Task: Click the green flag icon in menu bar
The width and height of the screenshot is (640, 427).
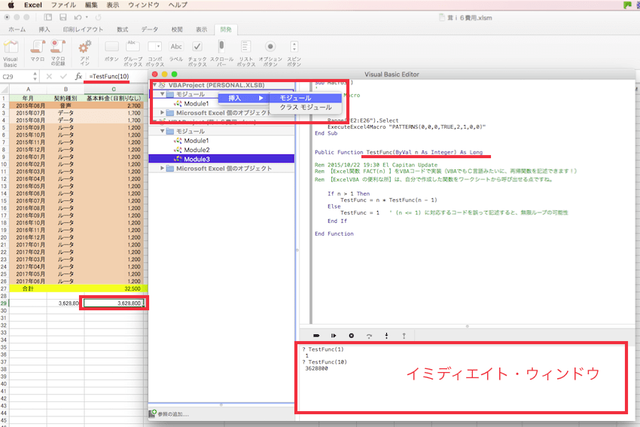Action: pos(627,5)
